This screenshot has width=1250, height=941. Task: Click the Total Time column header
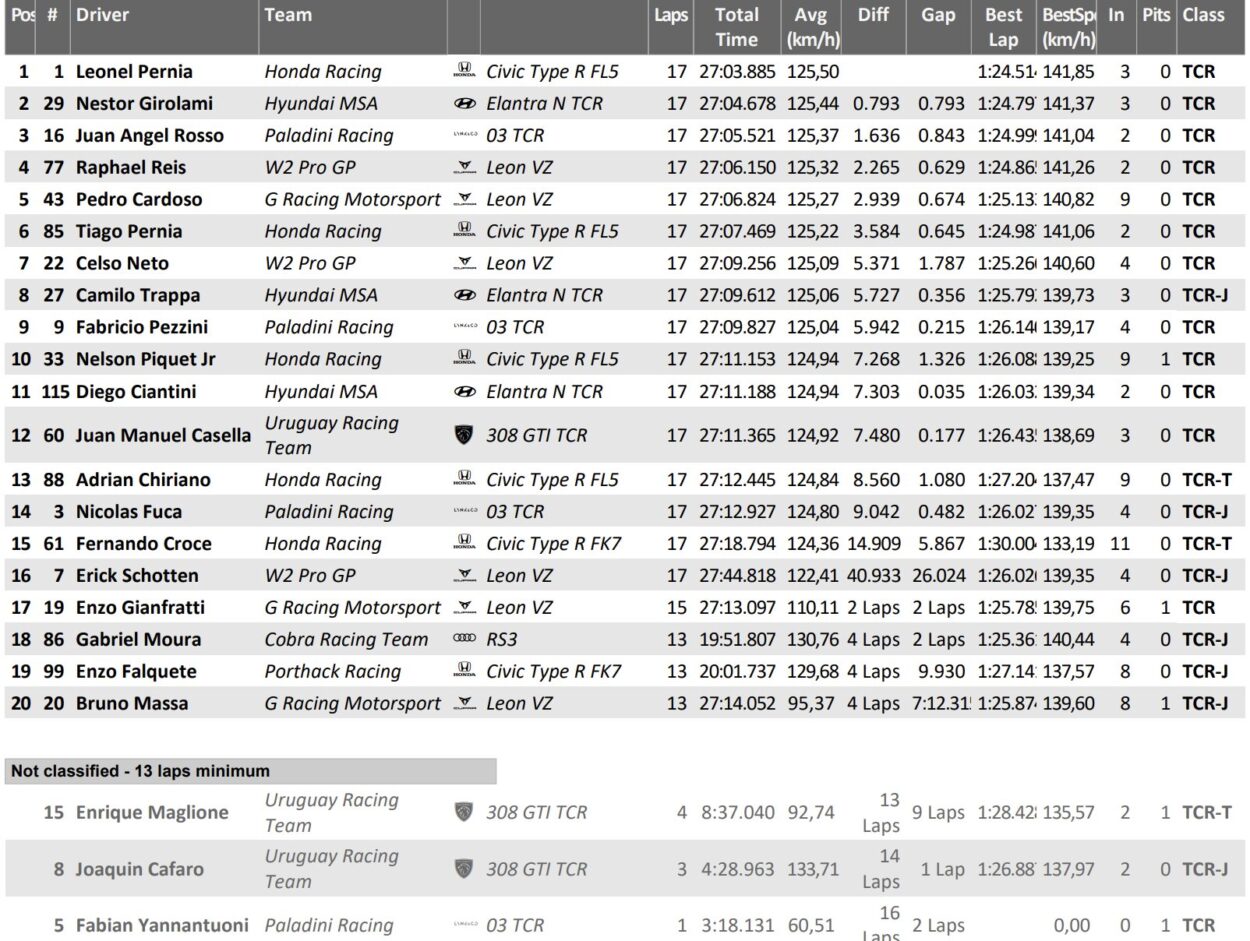coord(736,27)
